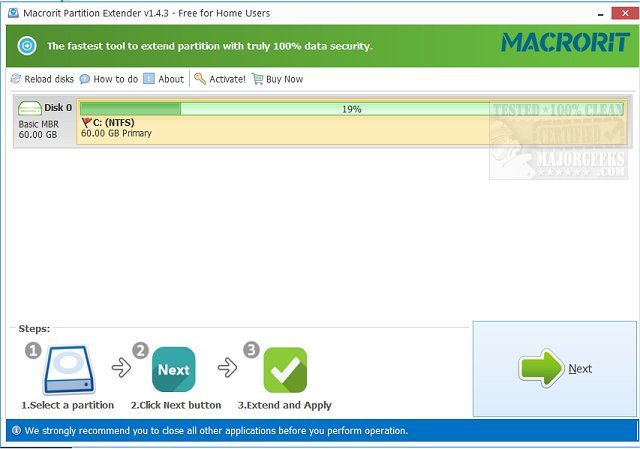Image resolution: width=640 pixels, height=449 pixels.
Task: Select the Buy Now toolbar label
Action: [x=284, y=79]
